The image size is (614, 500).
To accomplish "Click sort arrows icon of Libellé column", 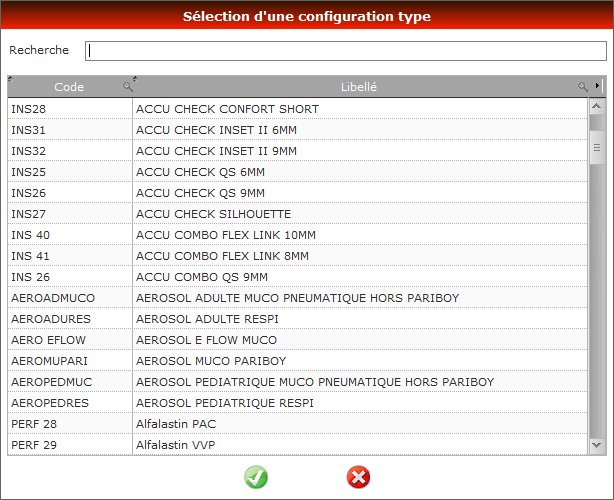I will pos(135,78).
